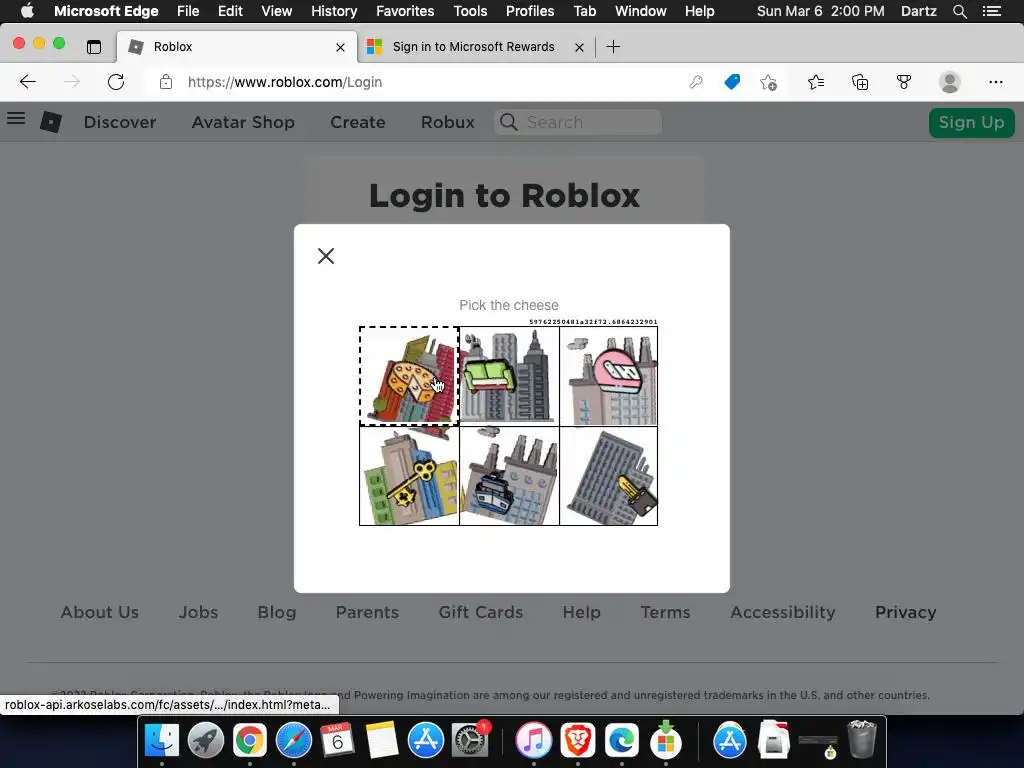Open the Robux link
This screenshot has width=1024, height=768.
(447, 122)
